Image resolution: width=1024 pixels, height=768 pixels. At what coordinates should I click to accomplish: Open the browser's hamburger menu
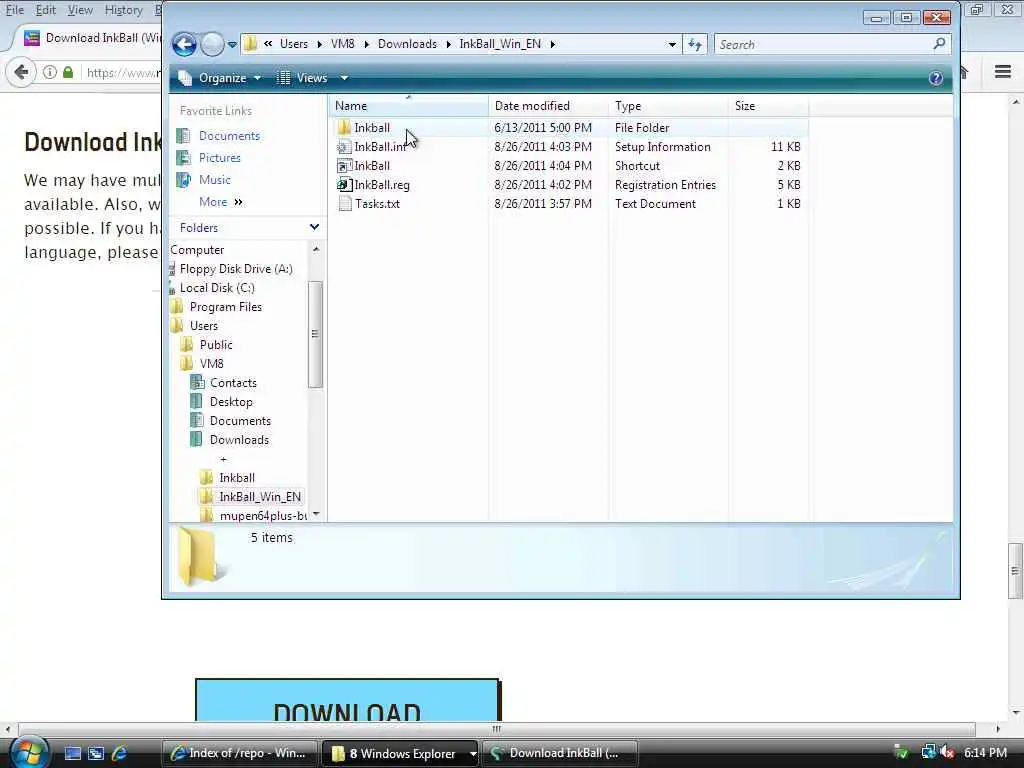1003,72
